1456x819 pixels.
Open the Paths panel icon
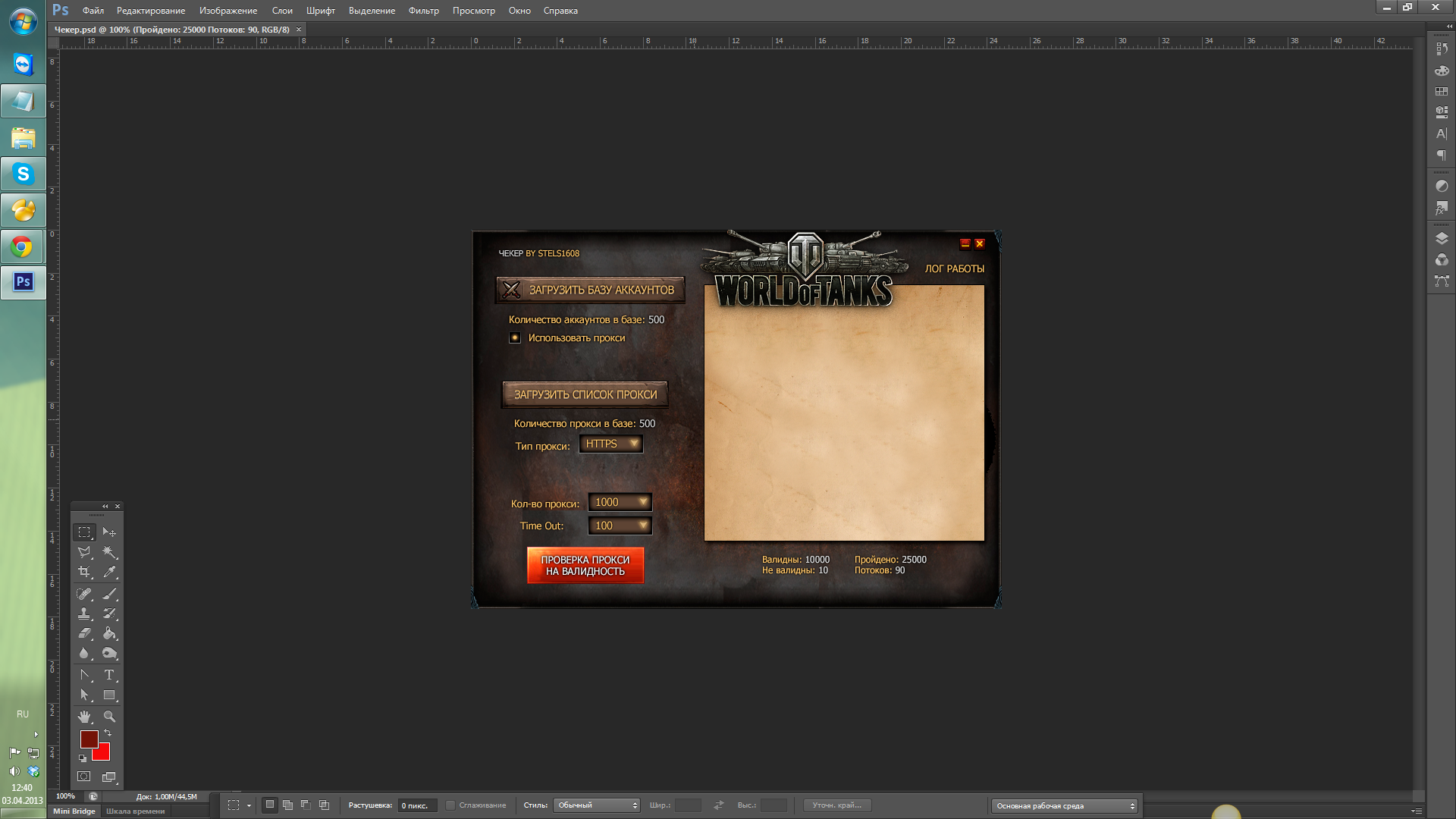[x=1442, y=281]
